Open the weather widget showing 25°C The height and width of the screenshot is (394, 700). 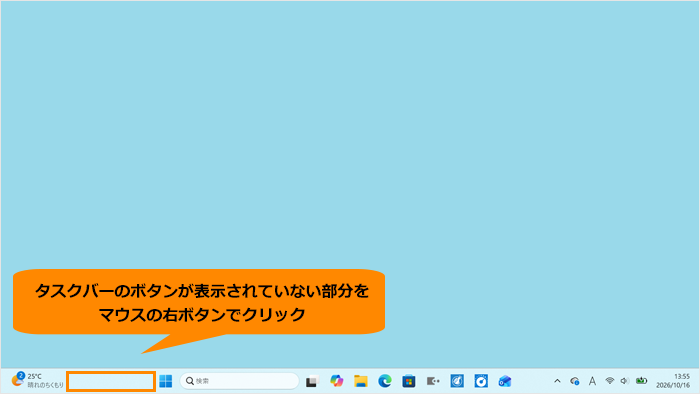pyautogui.click(x=37, y=381)
